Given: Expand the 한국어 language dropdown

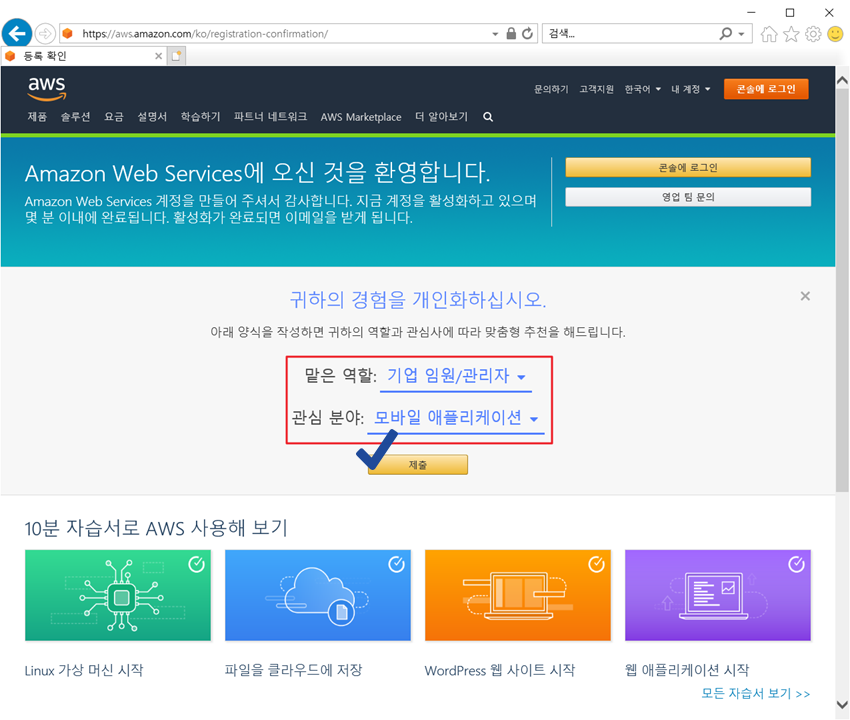Looking at the screenshot, I should tap(642, 89).
